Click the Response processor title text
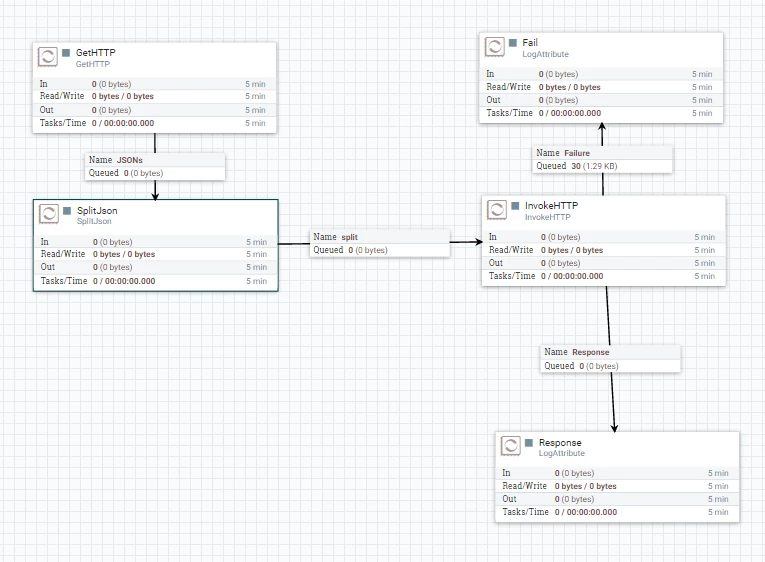Viewport: 765px width, 562px height. coord(560,442)
